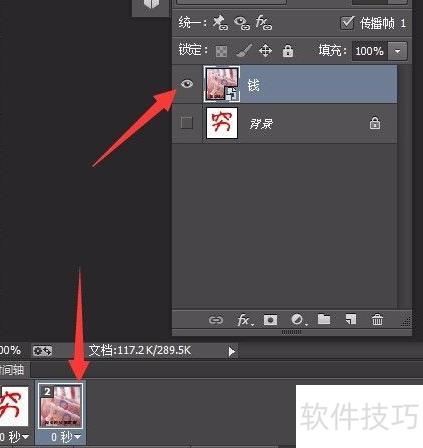Image resolution: width=423 pixels, height=448 pixels.
Task: Create a new layer group folder
Action: 324,319
